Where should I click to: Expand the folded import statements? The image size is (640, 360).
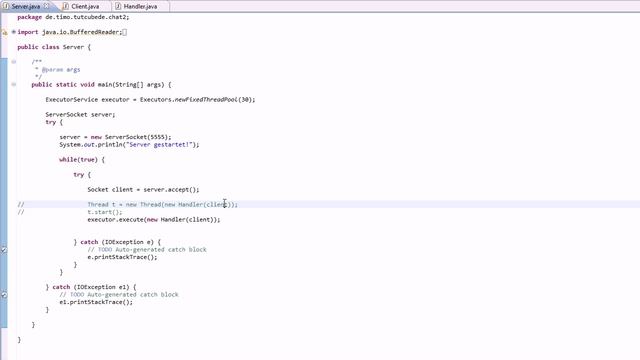click(13, 32)
